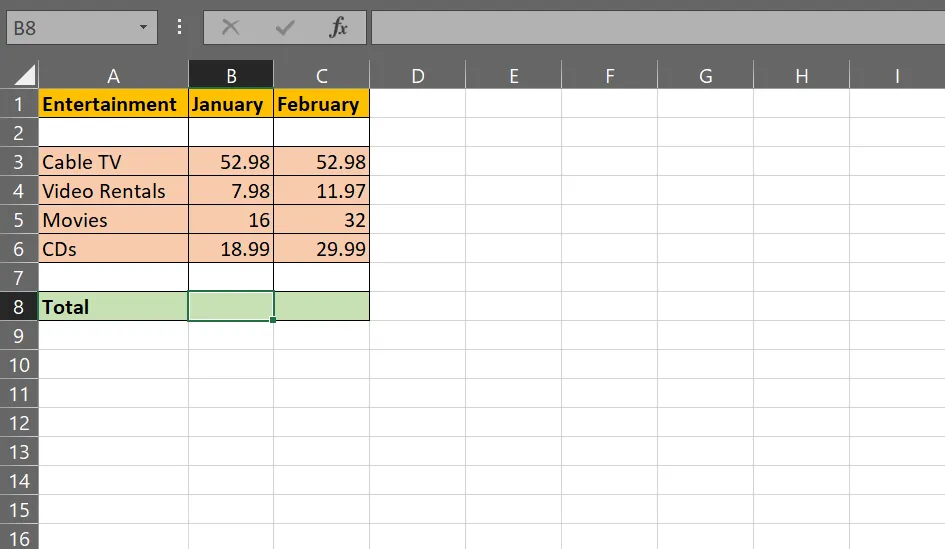The width and height of the screenshot is (945, 549).
Task: Select row 10 header
Action: (x=19, y=365)
